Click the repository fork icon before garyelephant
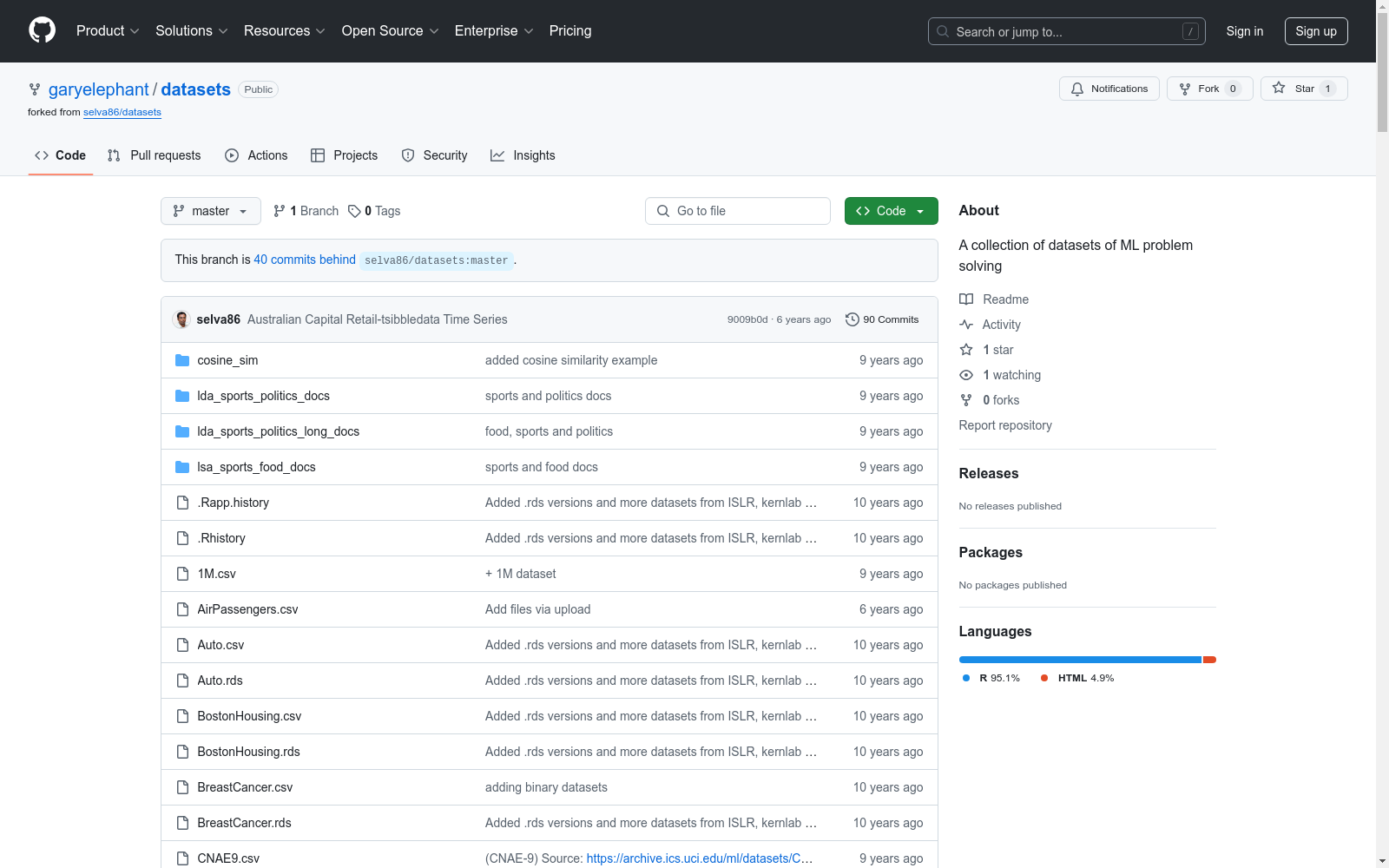Screen dimensions: 1389x868 [x=35, y=89]
